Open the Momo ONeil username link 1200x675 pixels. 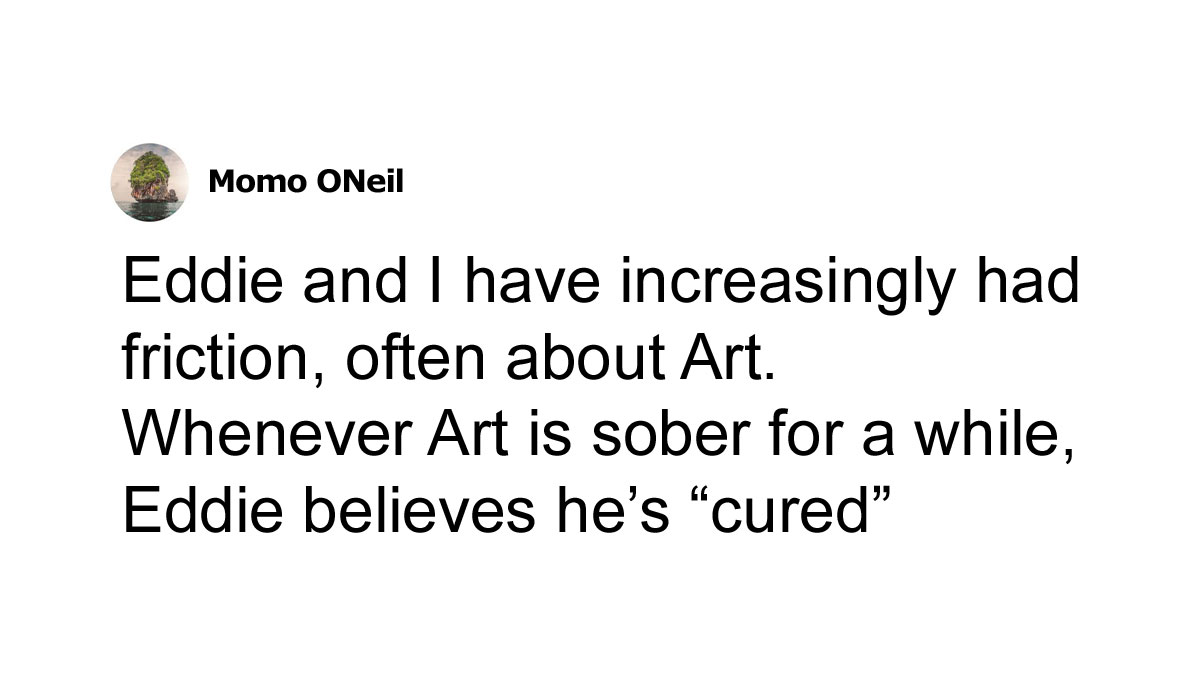307,182
